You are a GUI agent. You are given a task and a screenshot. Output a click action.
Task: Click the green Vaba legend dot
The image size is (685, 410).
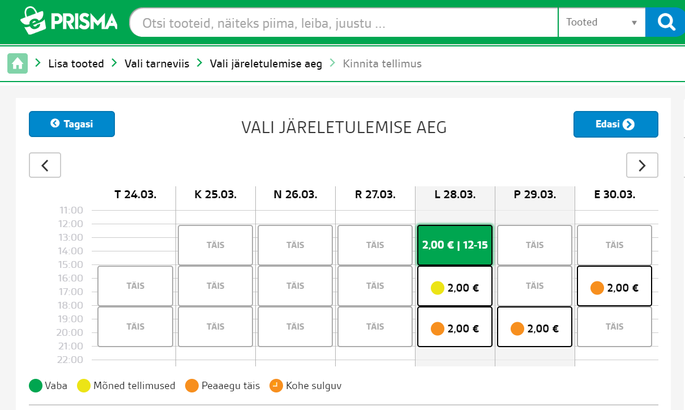[x=35, y=386]
